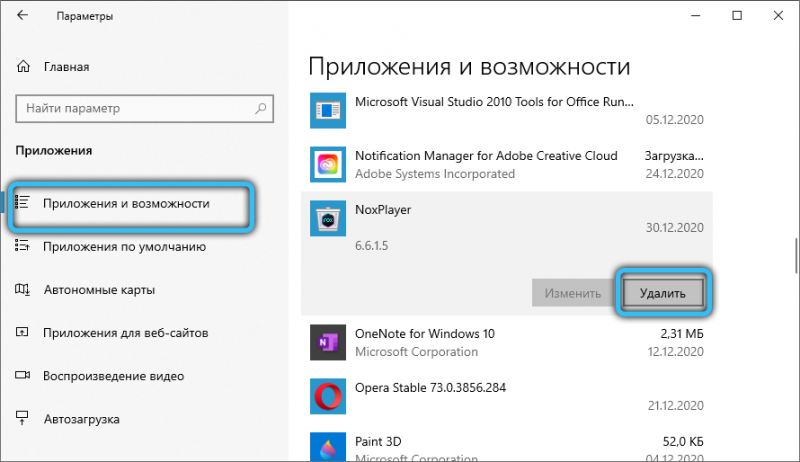Minimize the Параметры window
The height and width of the screenshot is (462, 800).
696,15
